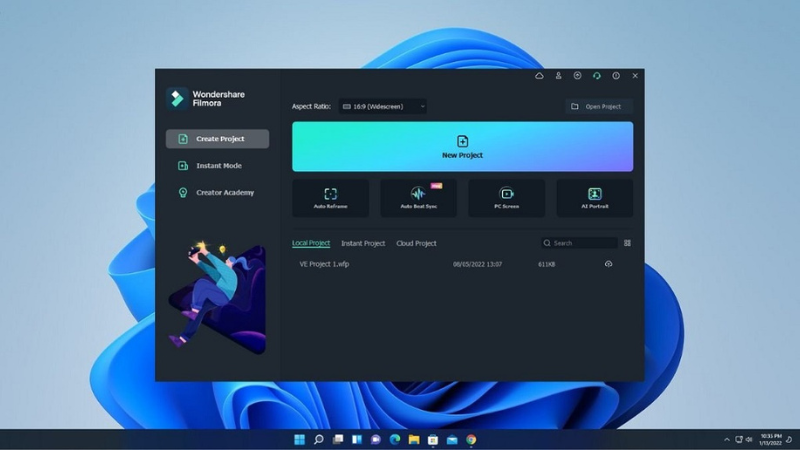
Task: Open the Windows Start menu
Action: tap(299, 440)
